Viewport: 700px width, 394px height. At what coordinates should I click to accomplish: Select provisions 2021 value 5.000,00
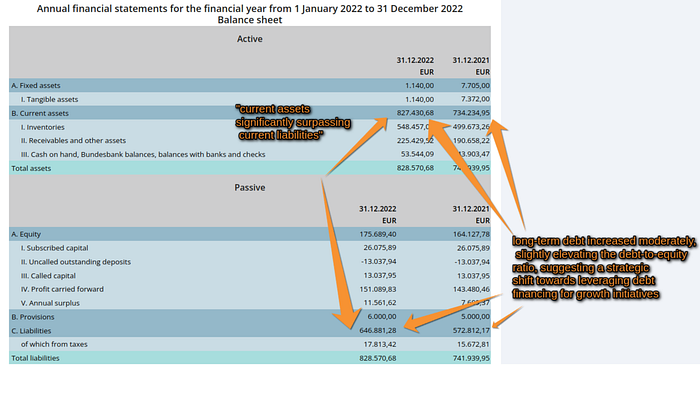click(x=475, y=316)
